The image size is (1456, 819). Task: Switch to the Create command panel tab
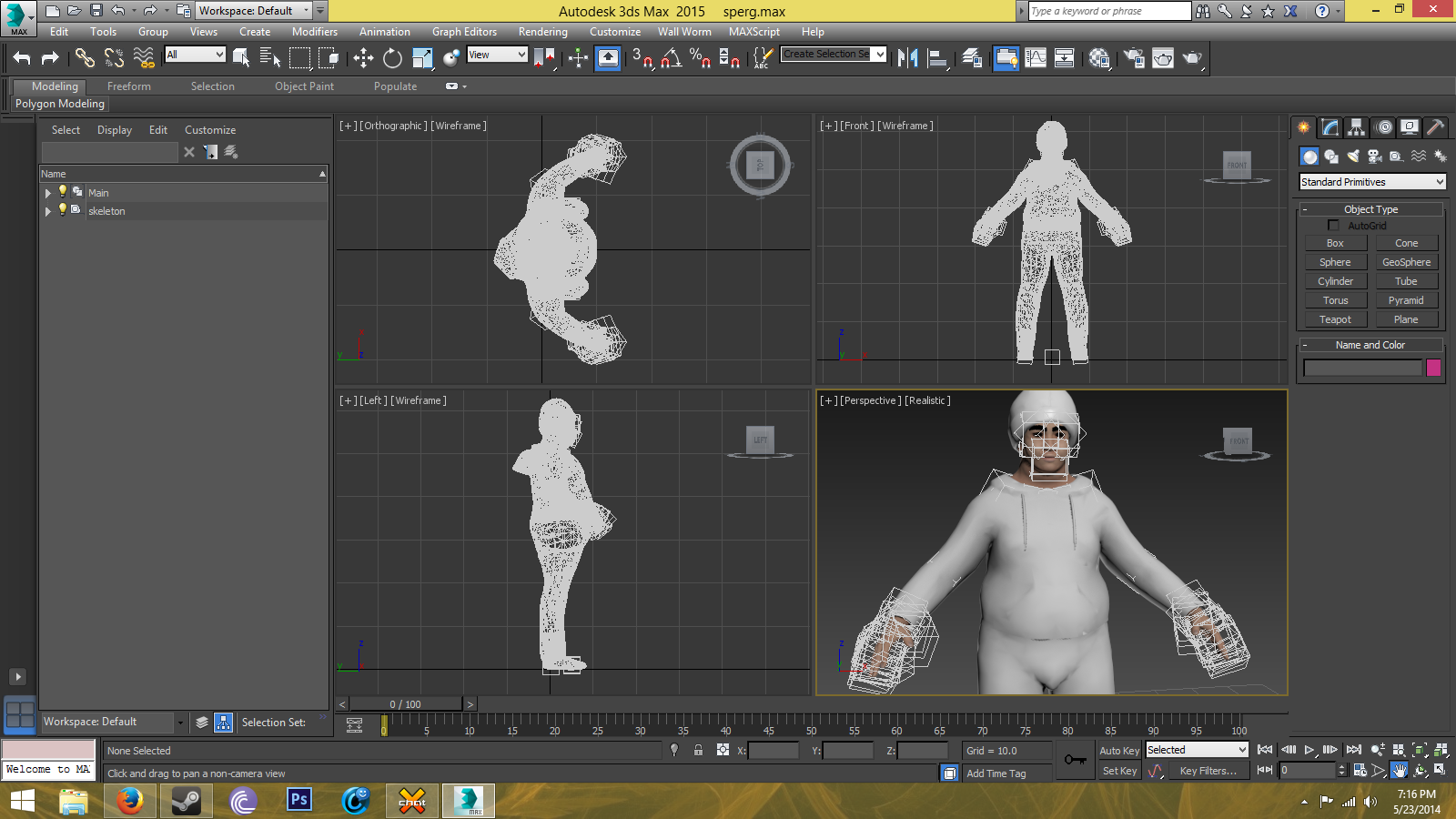(x=1304, y=127)
